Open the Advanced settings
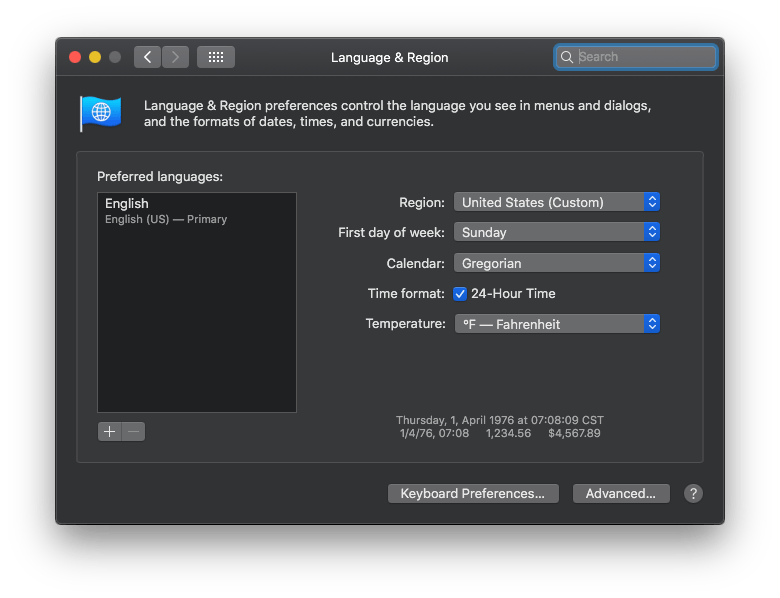The image size is (780, 598). coord(621,494)
